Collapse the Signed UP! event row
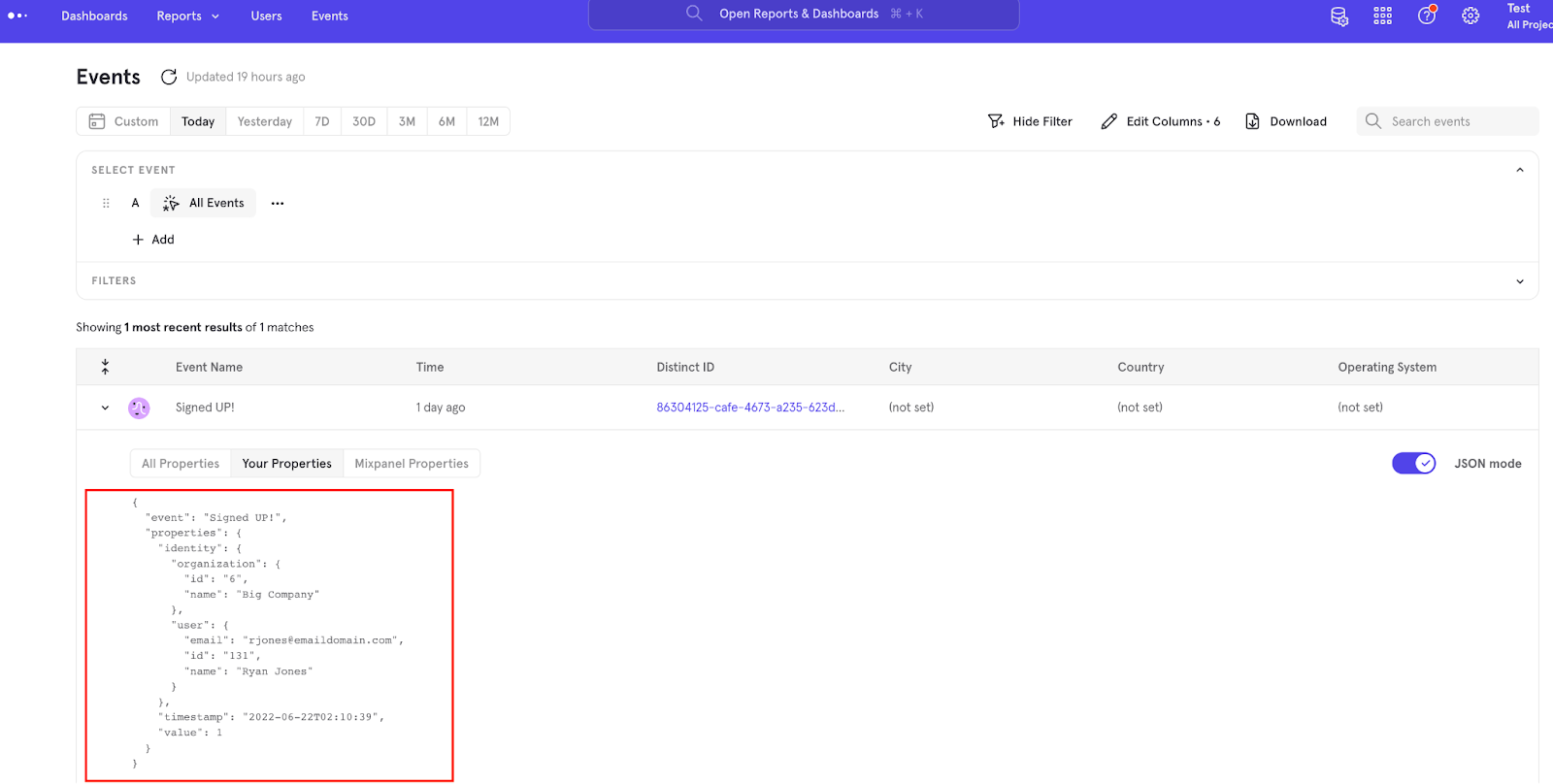The image size is (1553, 784). pos(105,408)
